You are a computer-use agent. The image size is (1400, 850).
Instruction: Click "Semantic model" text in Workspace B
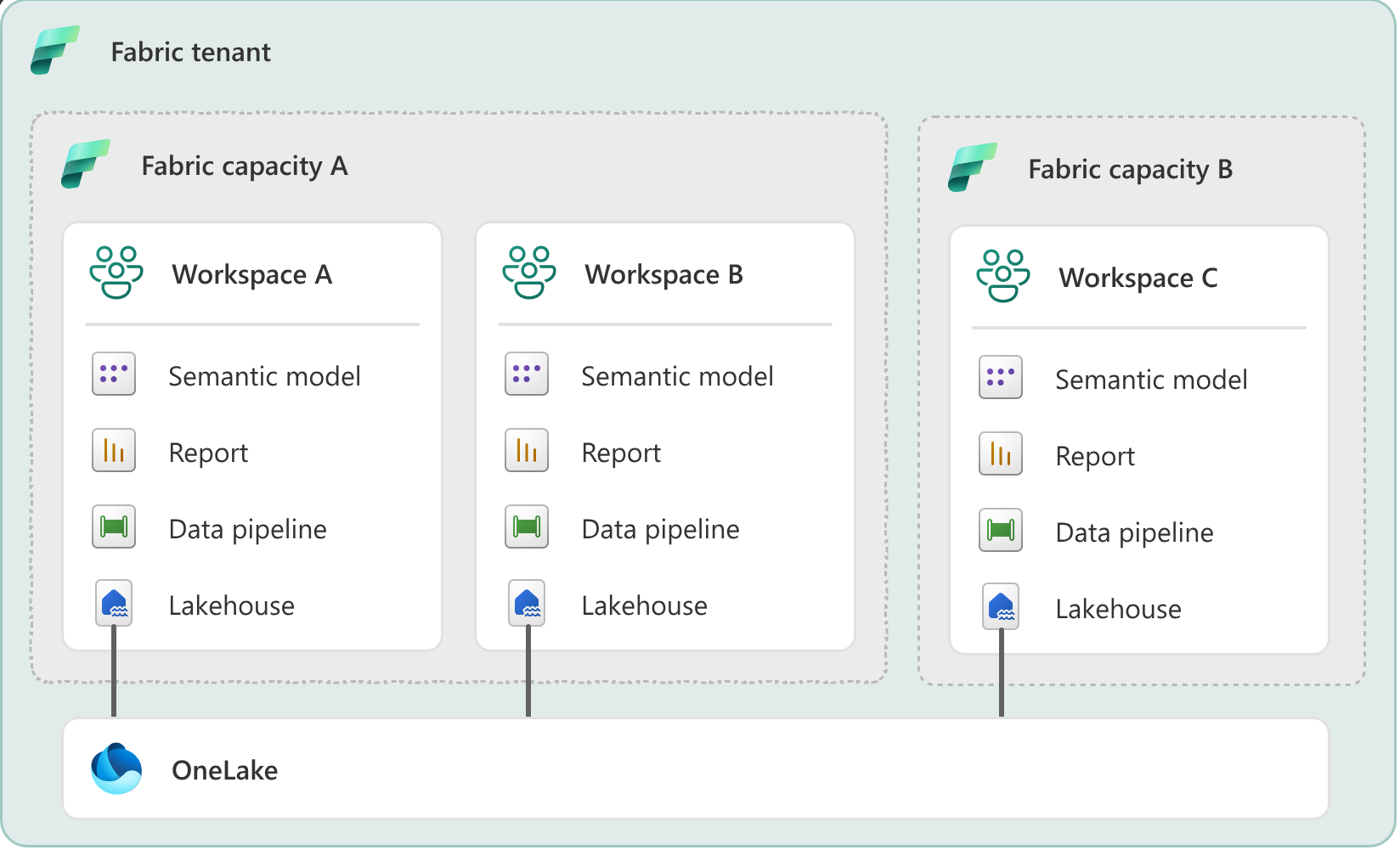[x=678, y=376]
